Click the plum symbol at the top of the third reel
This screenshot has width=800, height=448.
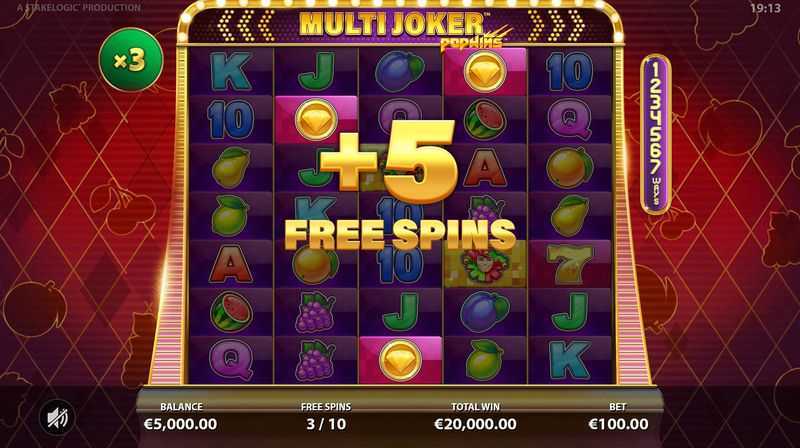tap(400, 71)
